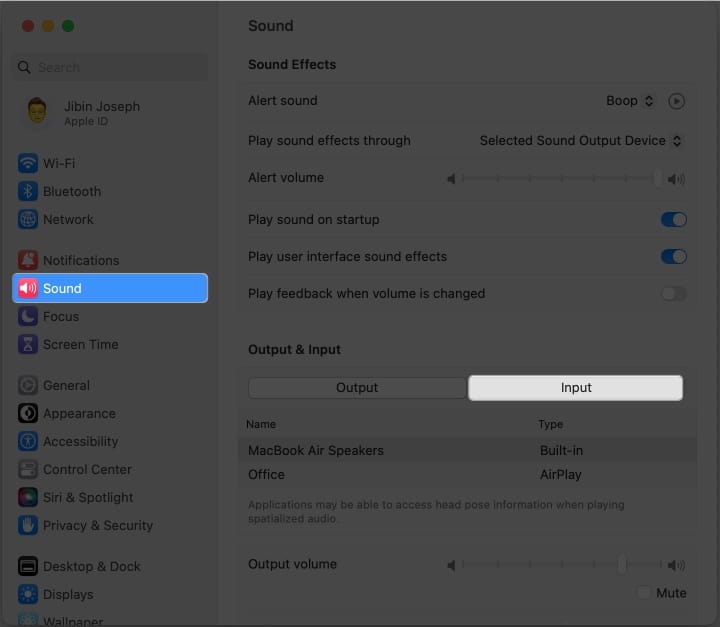Click the high alert volume speaker icon
Image resolution: width=720 pixels, height=627 pixels.
(676, 179)
